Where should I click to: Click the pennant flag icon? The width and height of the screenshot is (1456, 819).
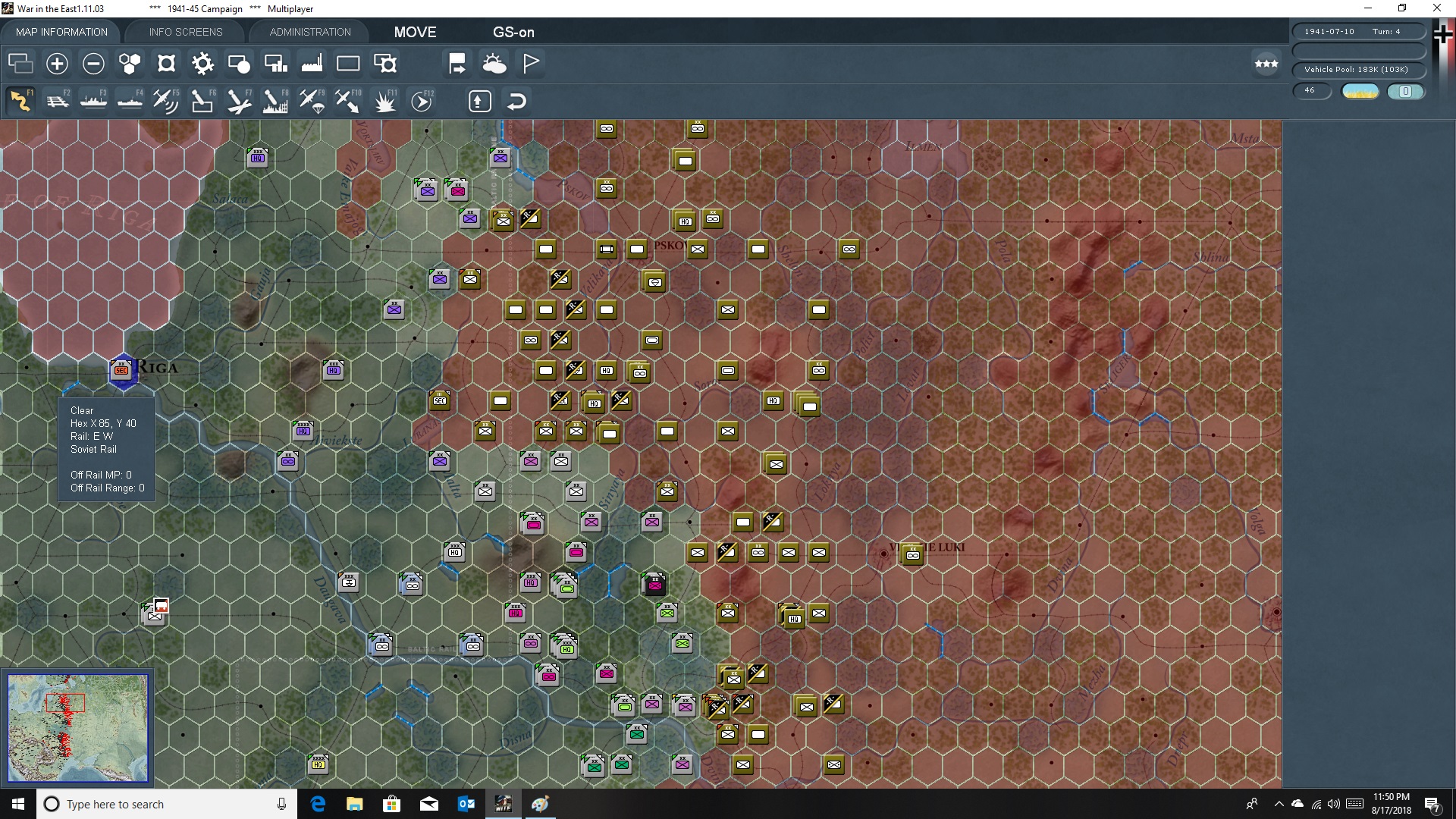coord(531,64)
